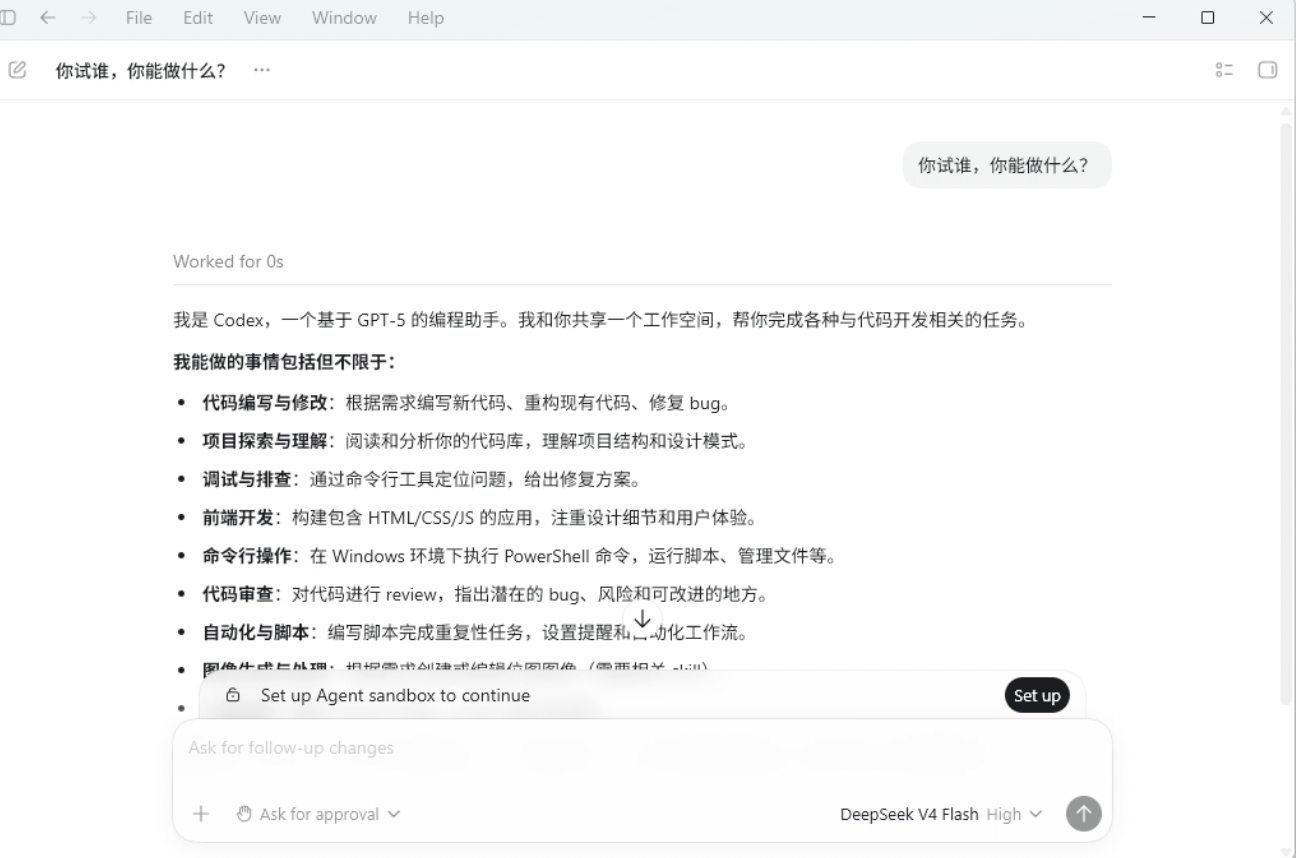This screenshot has height=858, width=1296.
Task: Click the lock icon in sandbox banner
Action: (233, 696)
